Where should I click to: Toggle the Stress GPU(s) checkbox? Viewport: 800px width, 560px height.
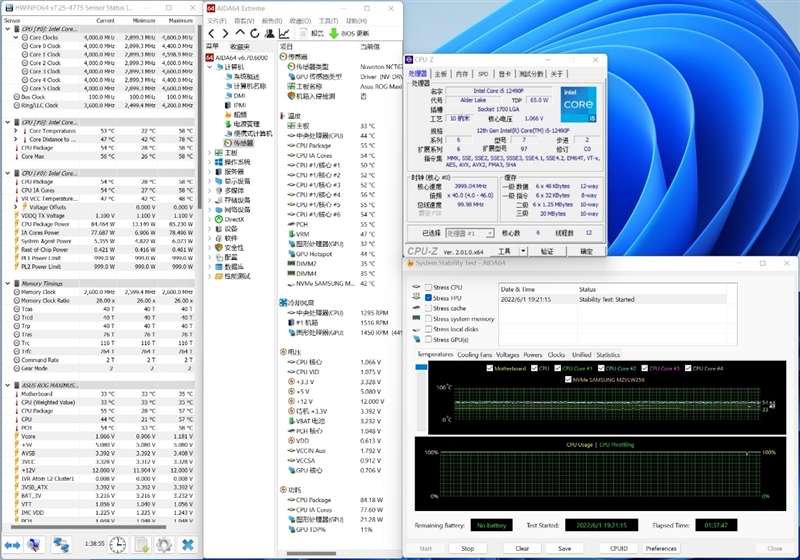coord(428,339)
